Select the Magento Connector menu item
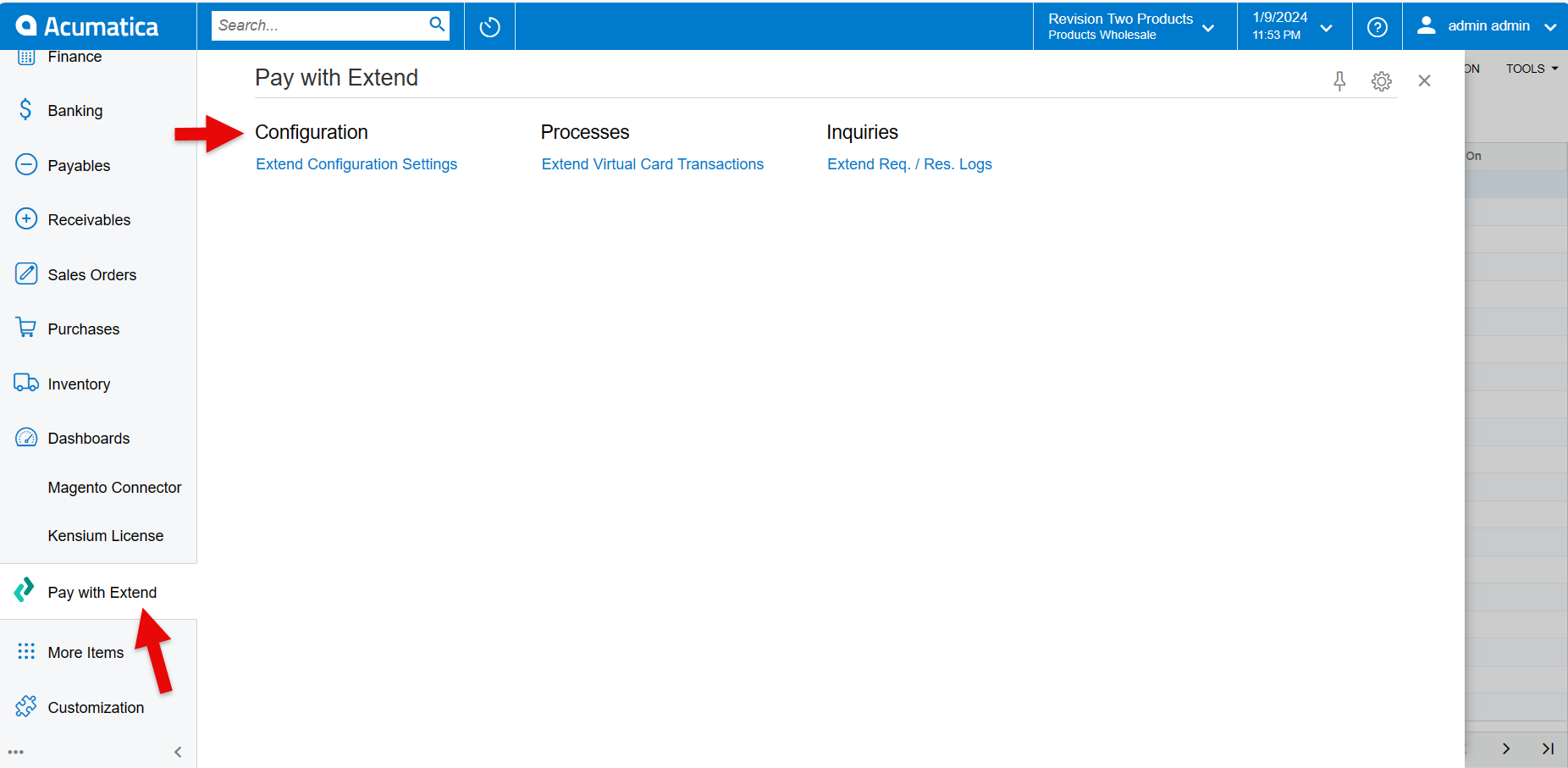Screen dimensions: 1568x768 tap(114, 487)
